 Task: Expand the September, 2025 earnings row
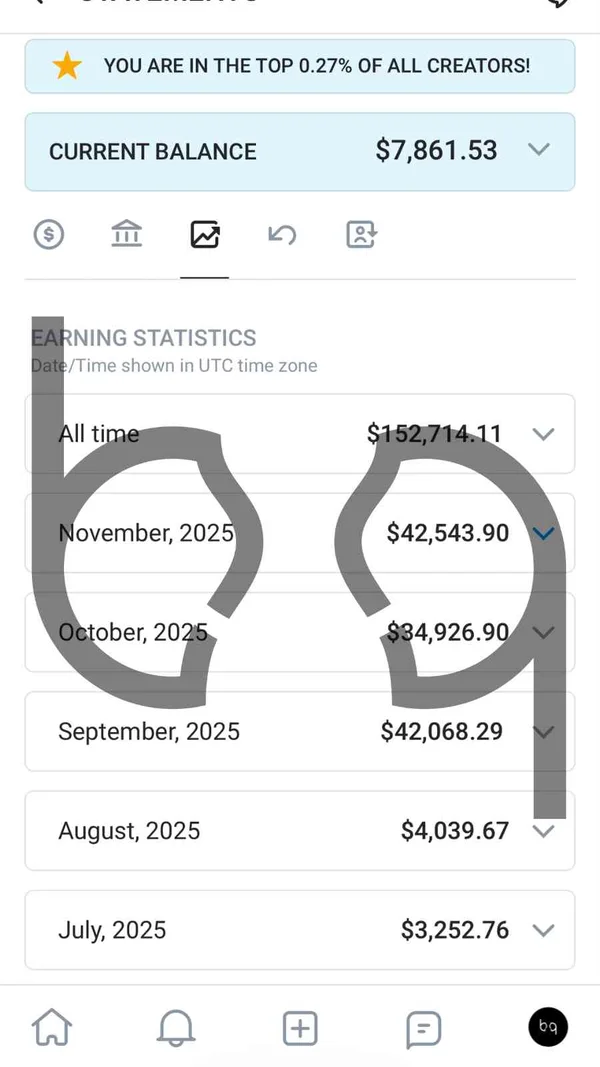(543, 731)
